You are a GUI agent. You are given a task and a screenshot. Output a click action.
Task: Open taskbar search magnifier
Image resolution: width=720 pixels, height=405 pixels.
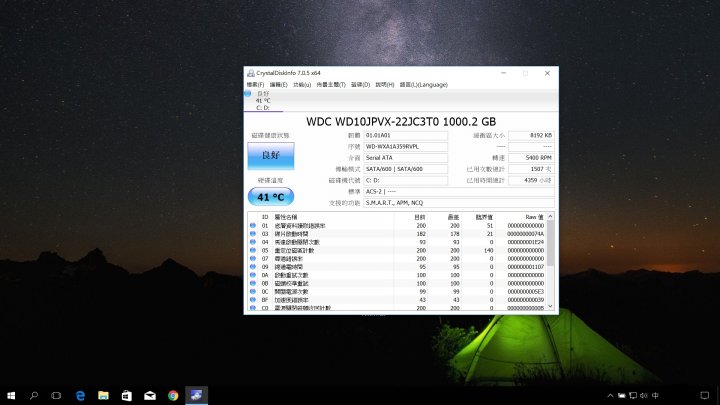pos(34,395)
